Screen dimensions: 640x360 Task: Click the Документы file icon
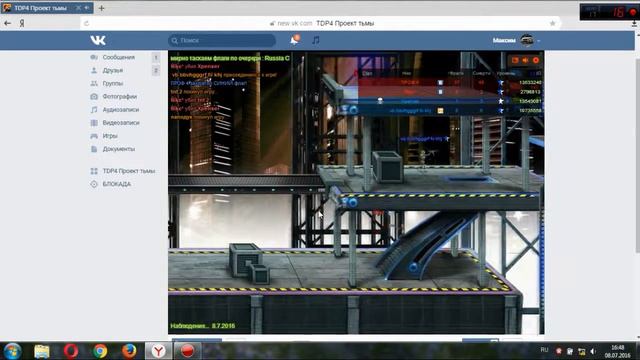click(94, 149)
